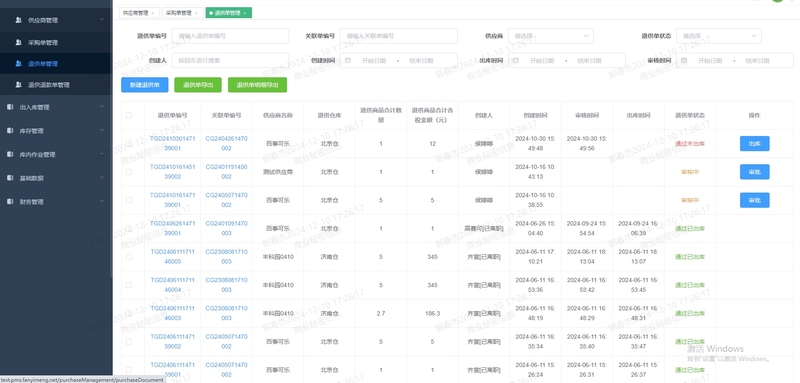The image size is (800, 383).
Task: Click the 测试供应商 supplier name cell
Action: 278,172
